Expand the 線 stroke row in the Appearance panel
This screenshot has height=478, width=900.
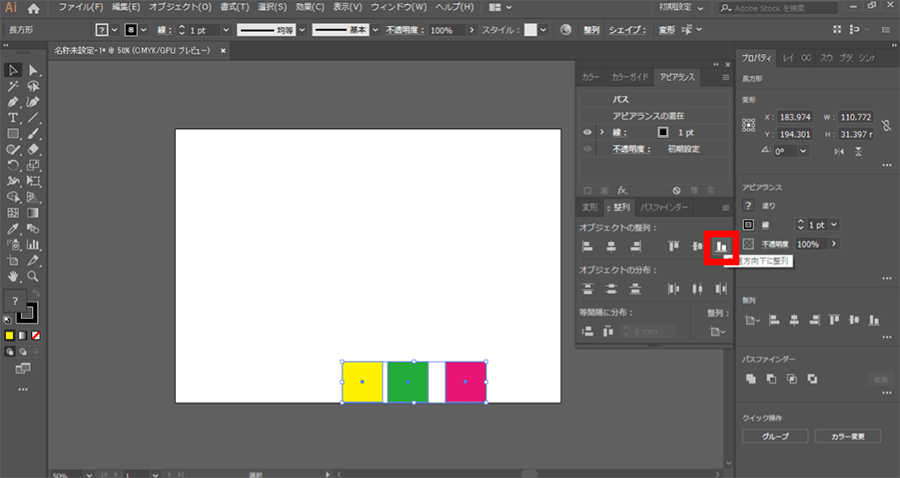[x=601, y=132]
